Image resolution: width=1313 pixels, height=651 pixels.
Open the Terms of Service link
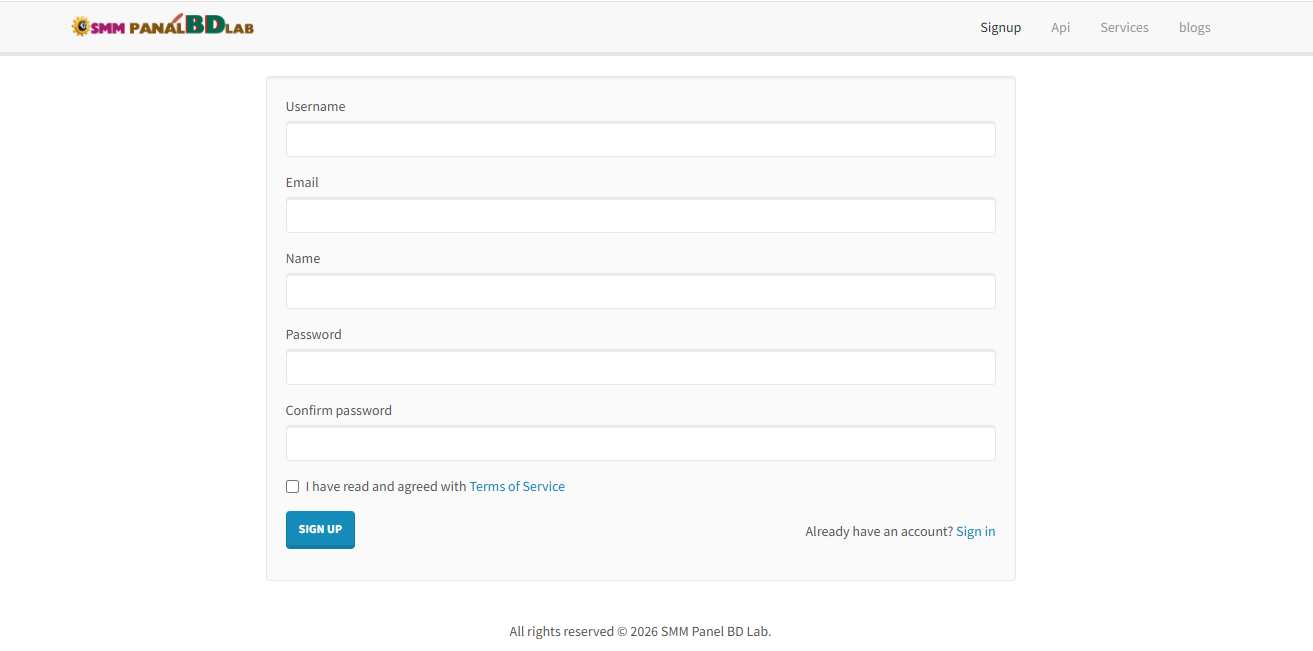click(517, 487)
